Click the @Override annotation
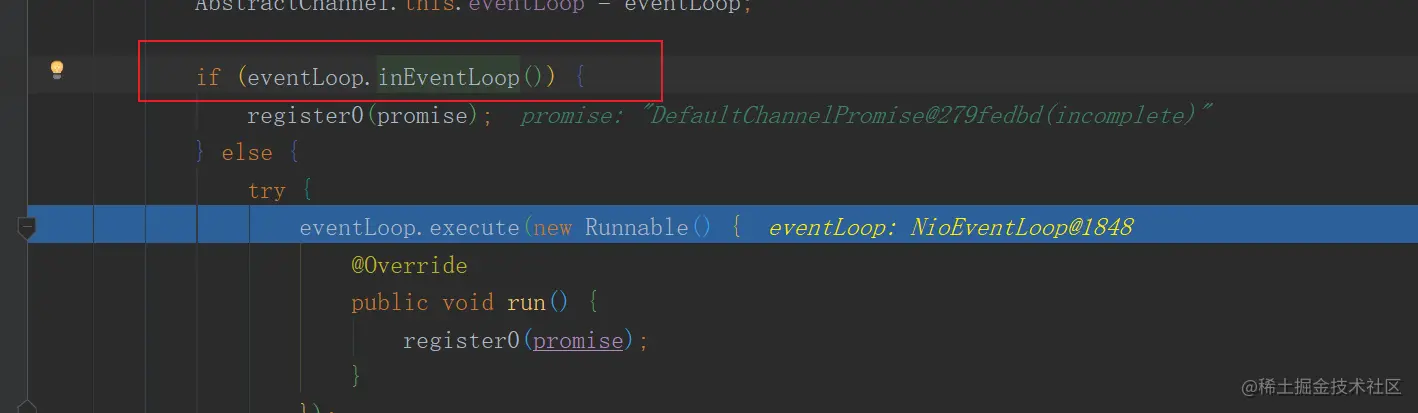 pos(409,266)
